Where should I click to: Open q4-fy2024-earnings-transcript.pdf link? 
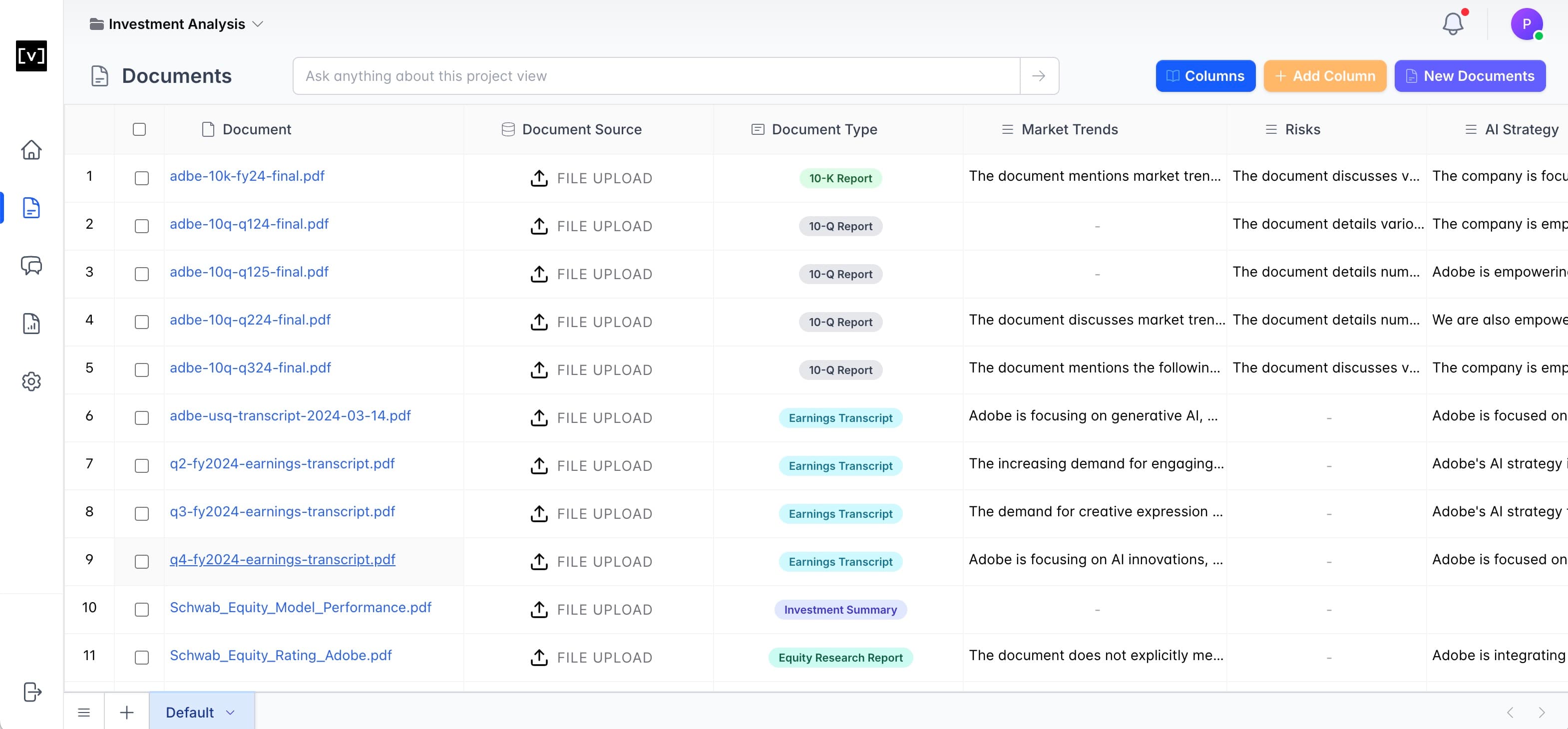pos(283,559)
